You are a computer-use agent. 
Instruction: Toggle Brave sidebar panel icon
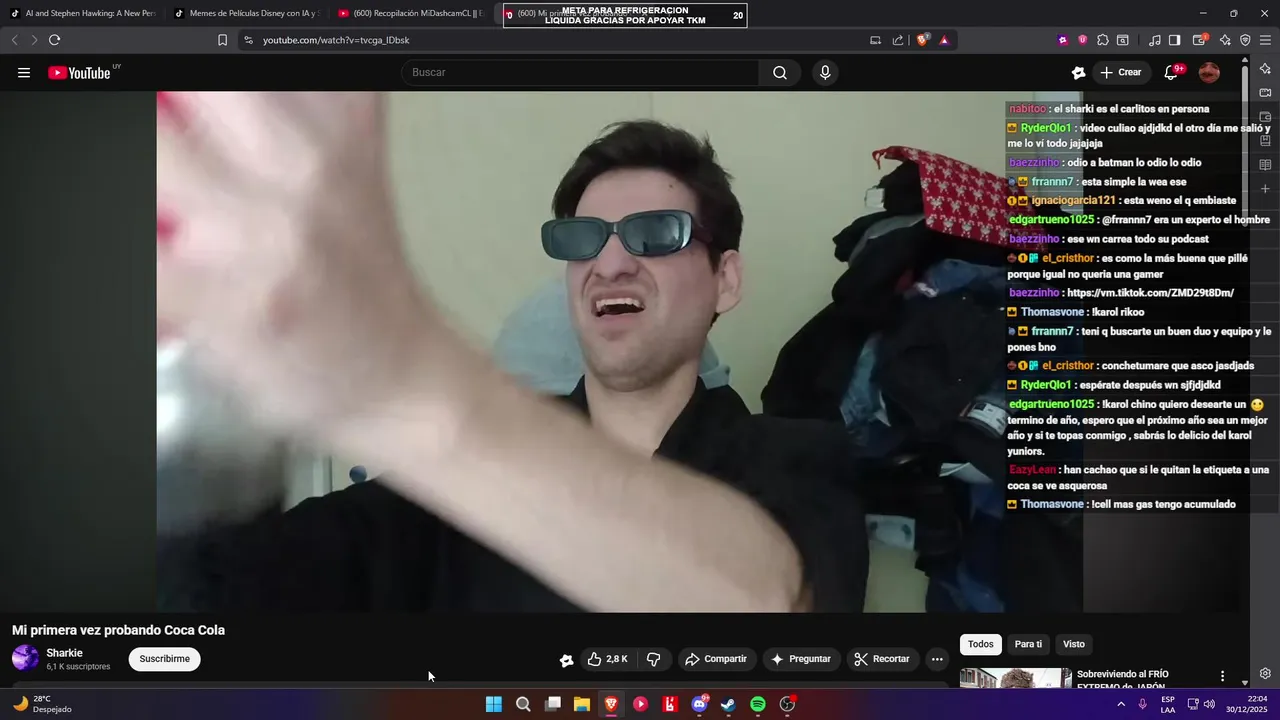point(1175,40)
